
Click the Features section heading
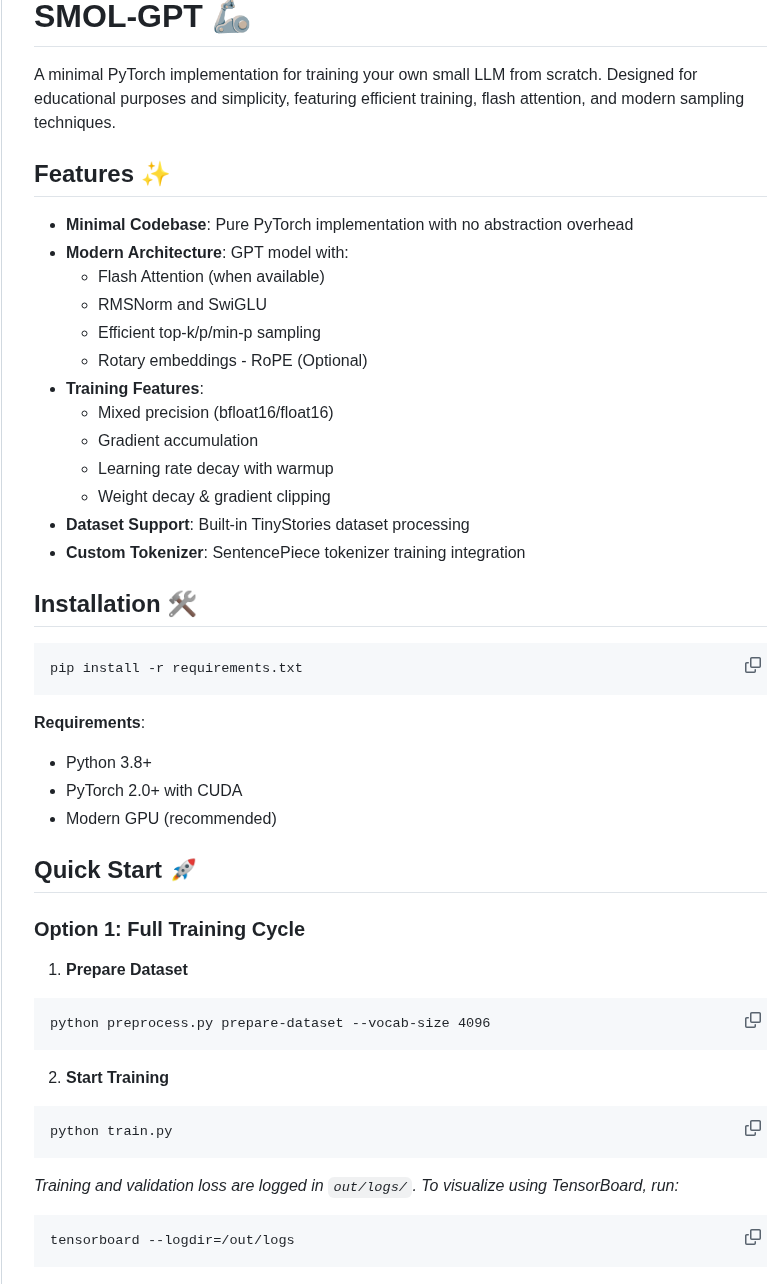click(x=84, y=174)
